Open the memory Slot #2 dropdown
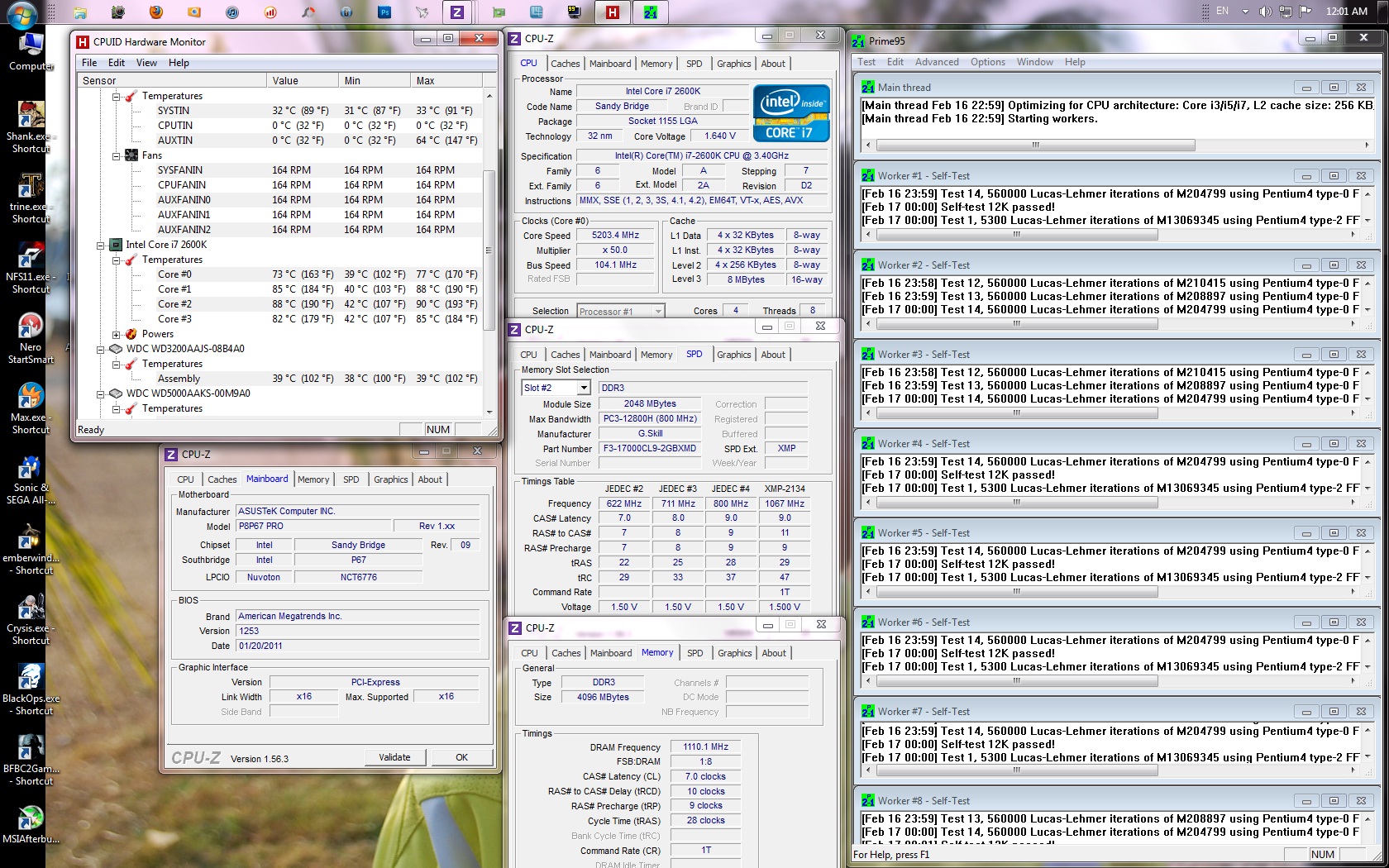The width and height of the screenshot is (1389, 868). 584,388
